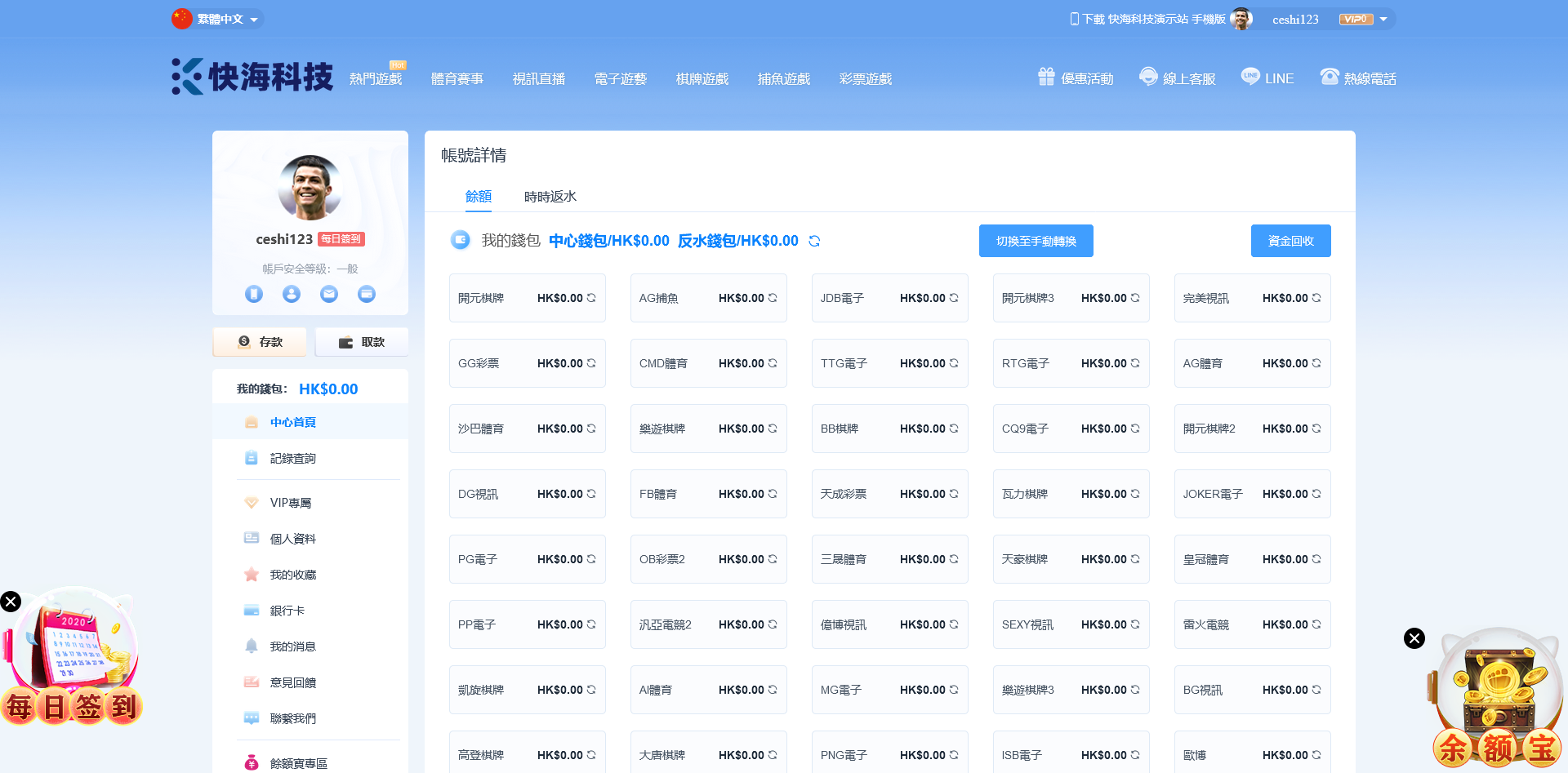Close the 每日签到 floating banner
This screenshot has height=773, width=1568.
tap(11, 602)
